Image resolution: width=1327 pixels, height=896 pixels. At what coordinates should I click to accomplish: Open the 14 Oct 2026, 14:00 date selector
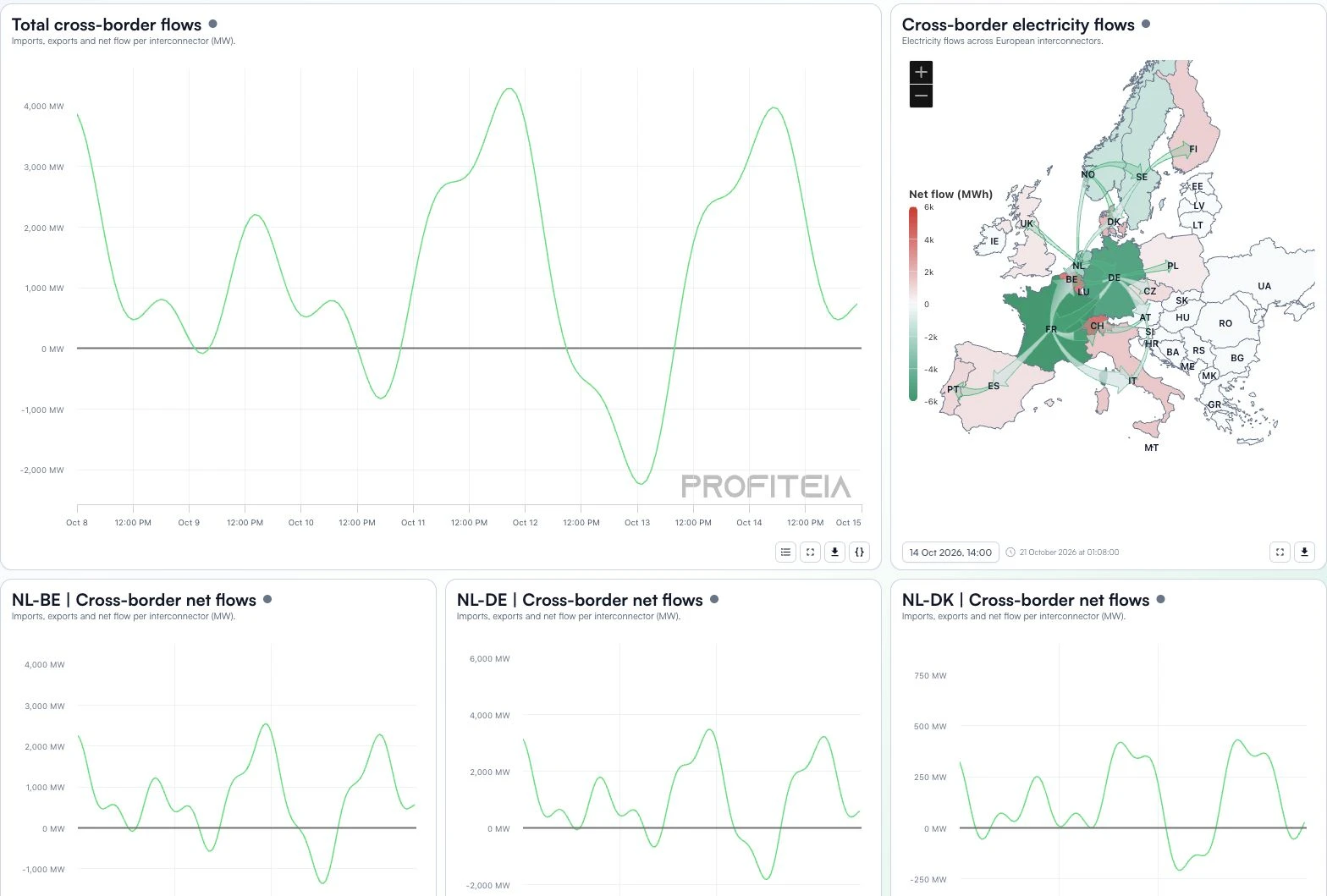(950, 552)
